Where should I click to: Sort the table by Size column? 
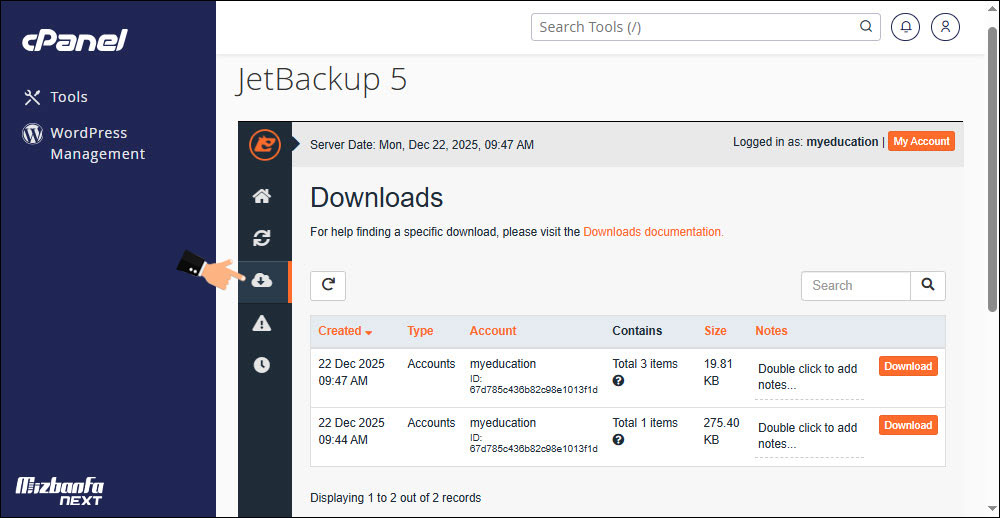tap(715, 331)
